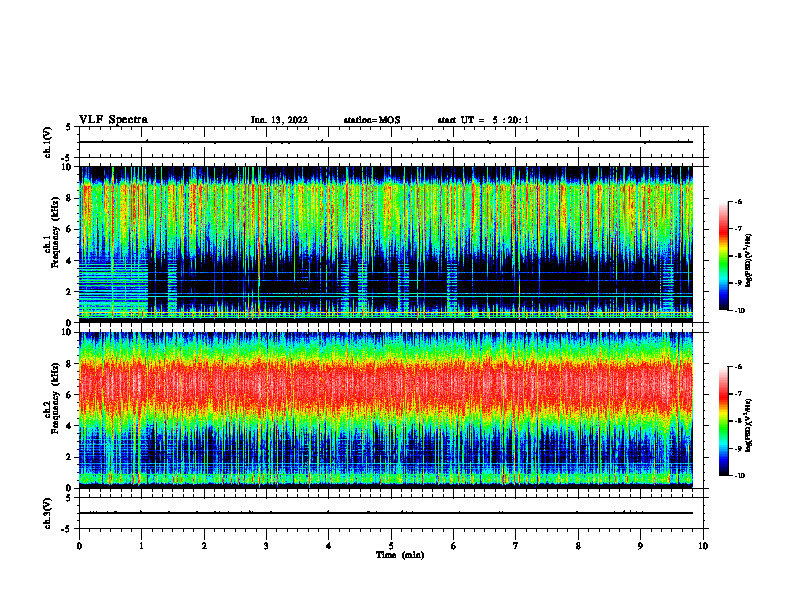Screen dimensions: 792x612
Task: Click the ch.2 frequency tick label "6"
Action: [x=69, y=395]
